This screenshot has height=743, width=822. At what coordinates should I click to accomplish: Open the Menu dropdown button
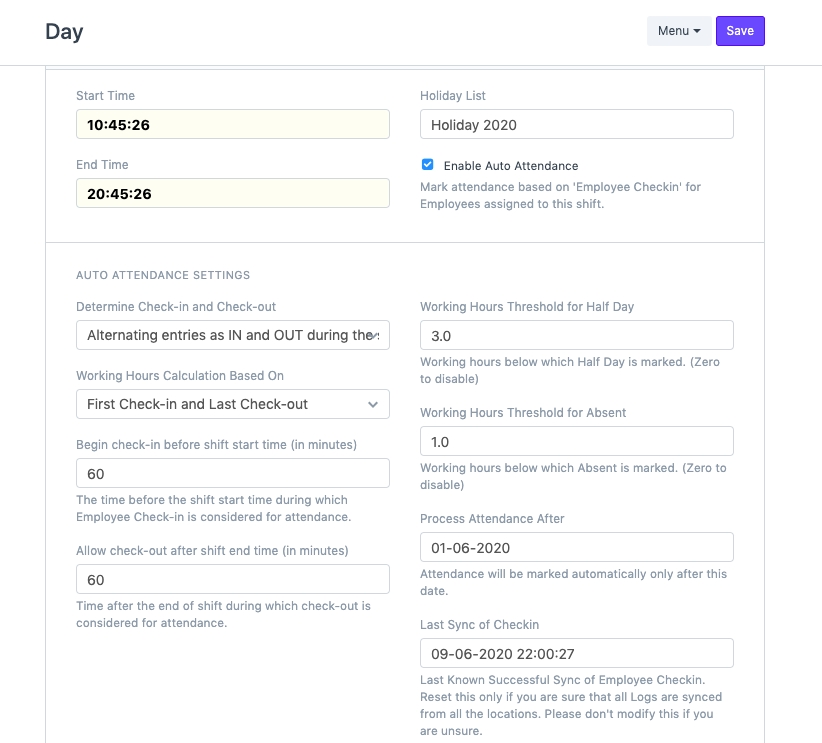(x=679, y=31)
